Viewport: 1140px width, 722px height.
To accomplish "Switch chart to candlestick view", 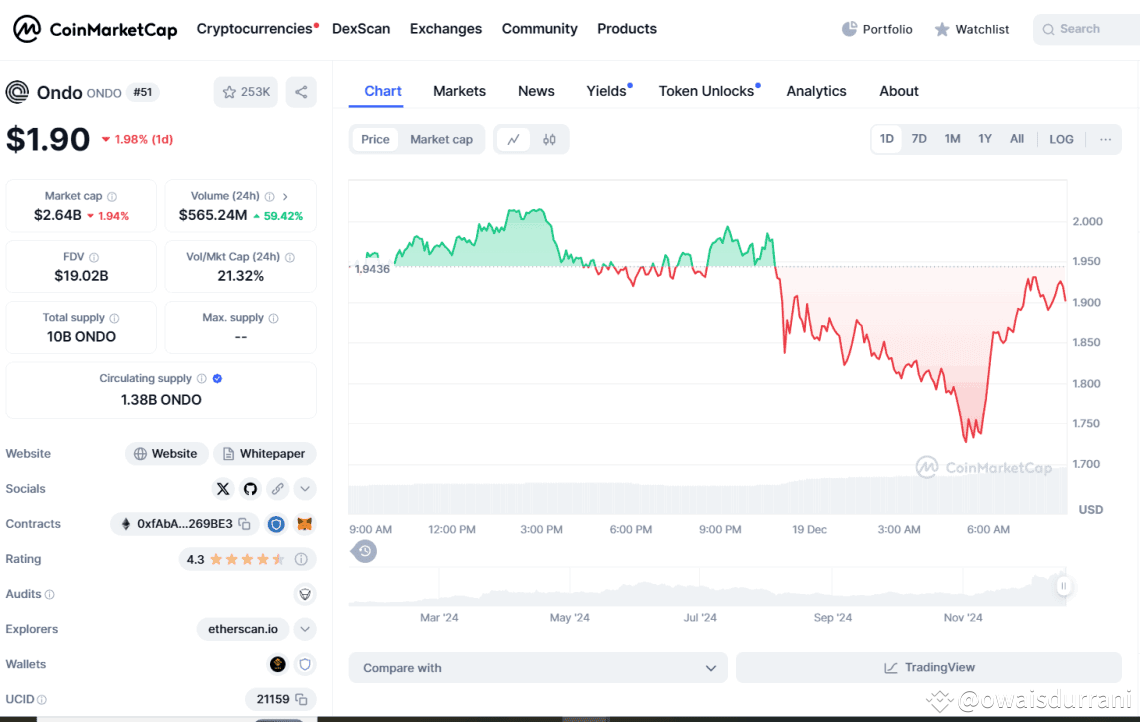I will [549, 140].
